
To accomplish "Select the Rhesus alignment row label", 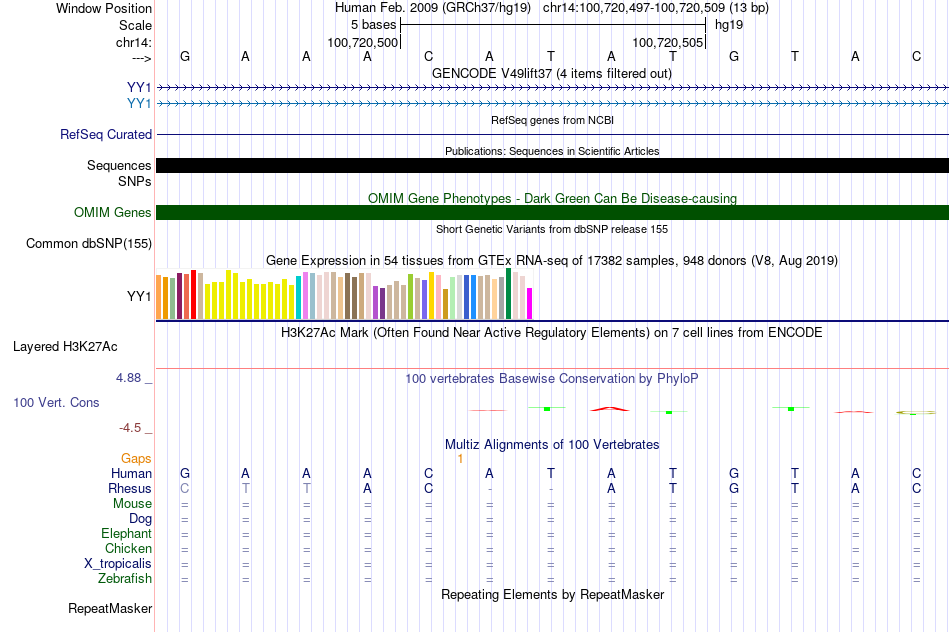I will pyautogui.click(x=130, y=489).
